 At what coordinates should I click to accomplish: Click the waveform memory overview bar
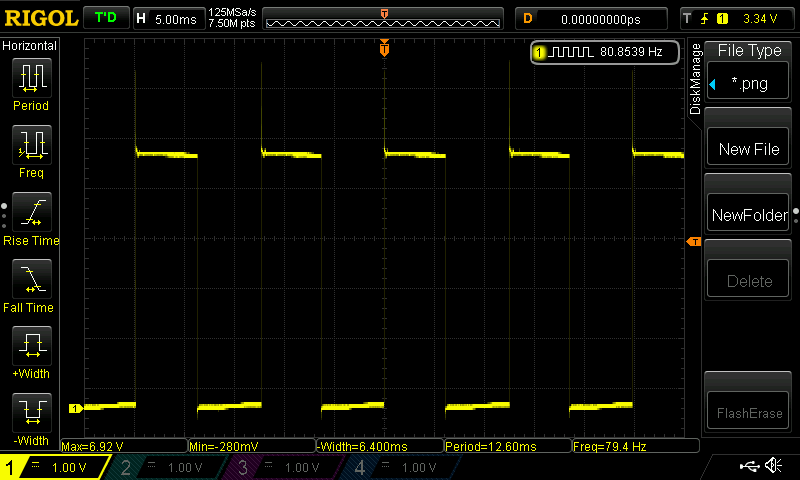tap(383, 19)
